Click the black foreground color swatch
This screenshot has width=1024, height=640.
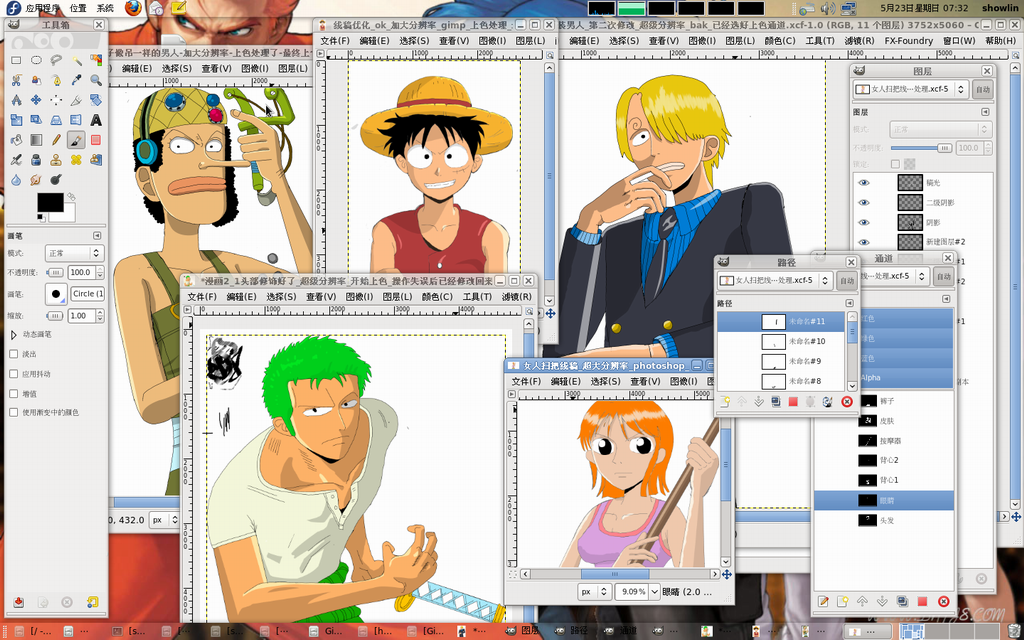tap(50, 202)
